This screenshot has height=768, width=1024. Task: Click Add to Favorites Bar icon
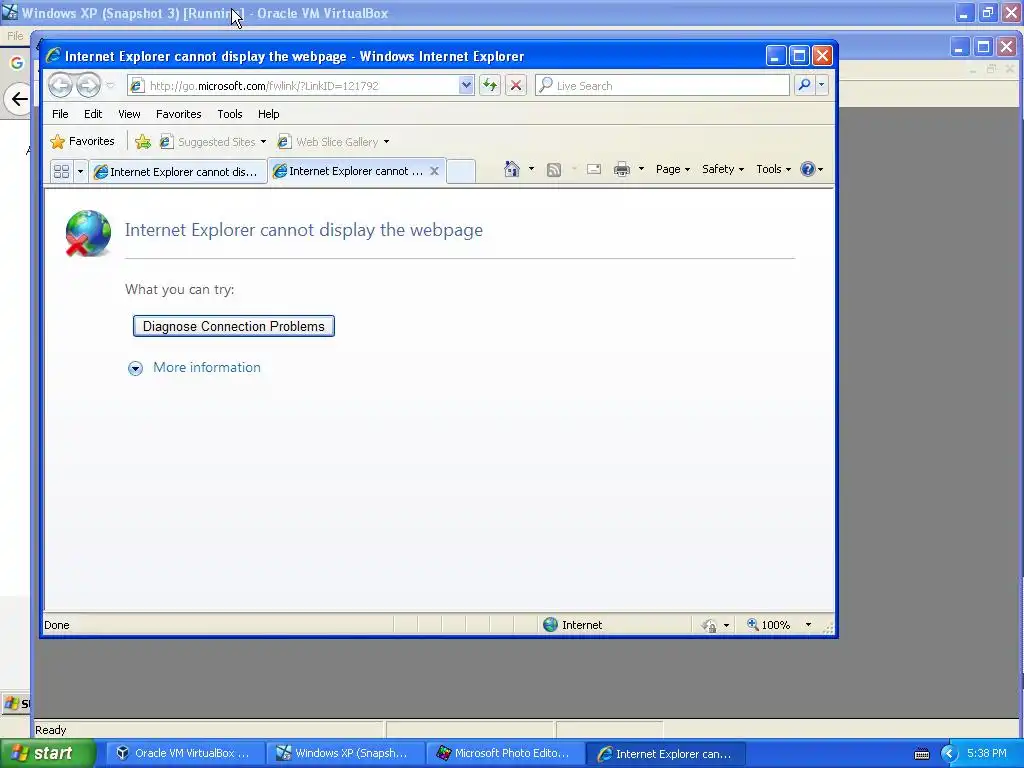coord(143,142)
